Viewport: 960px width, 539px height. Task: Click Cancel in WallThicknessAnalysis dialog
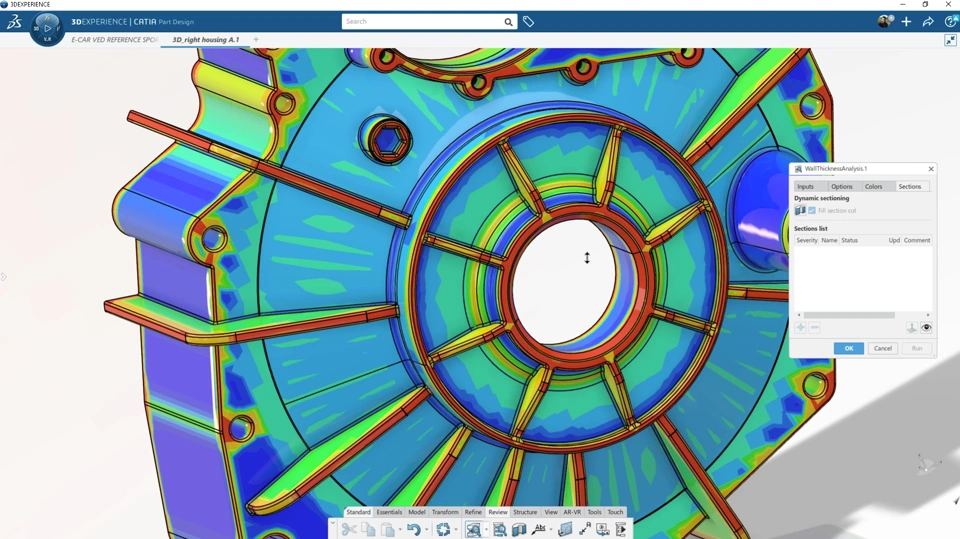[x=883, y=348]
